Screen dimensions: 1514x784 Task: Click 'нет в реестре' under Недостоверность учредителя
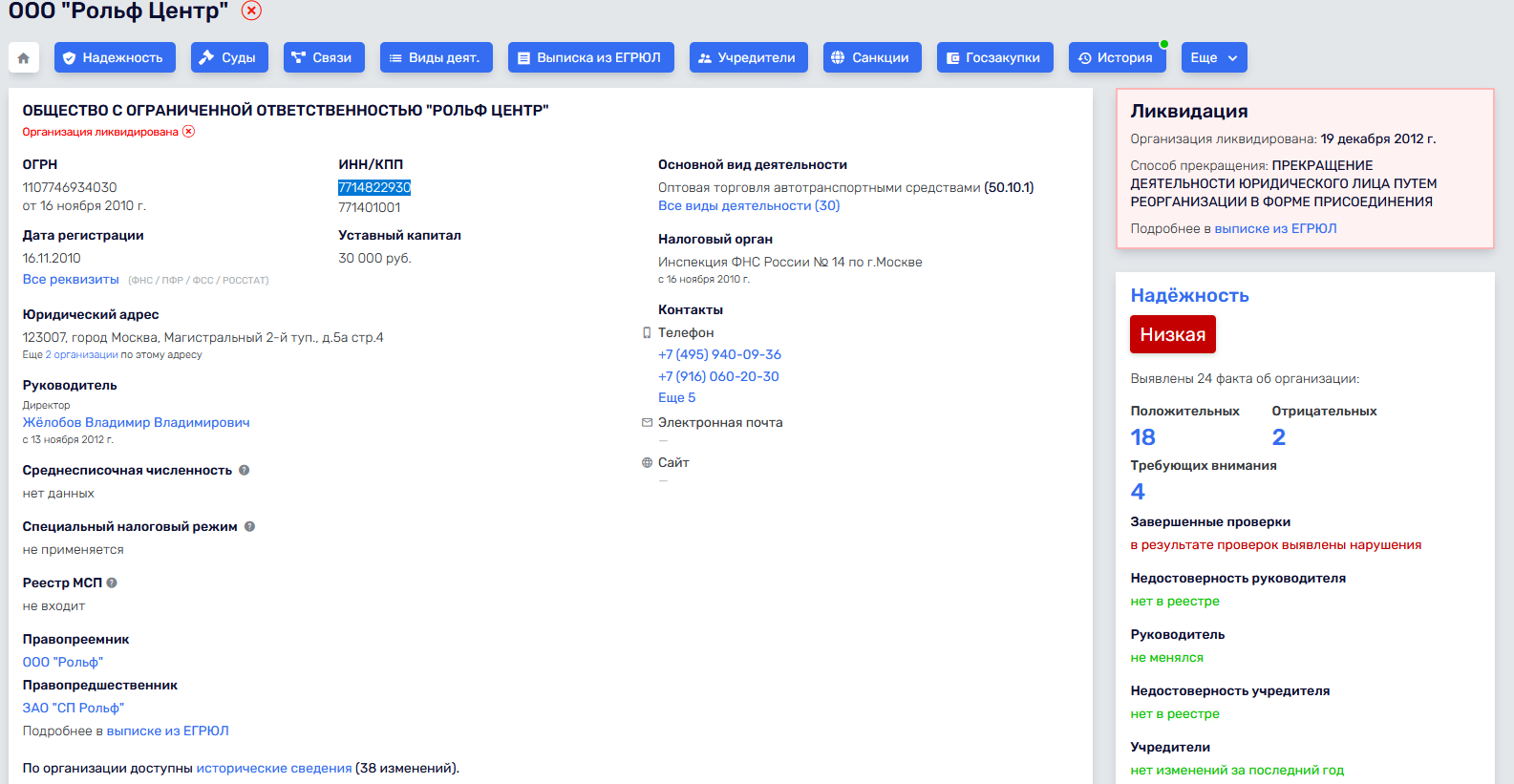tap(1175, 714)
